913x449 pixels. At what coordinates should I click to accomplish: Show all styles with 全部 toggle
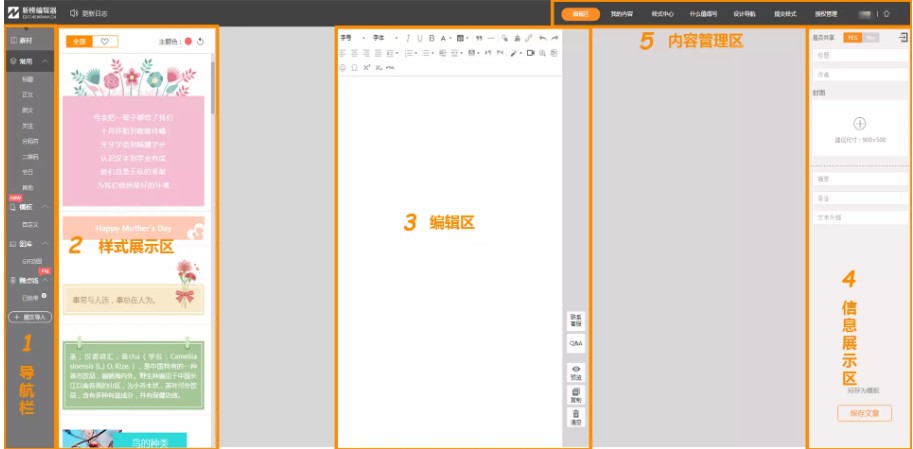[x=79, y=41]
